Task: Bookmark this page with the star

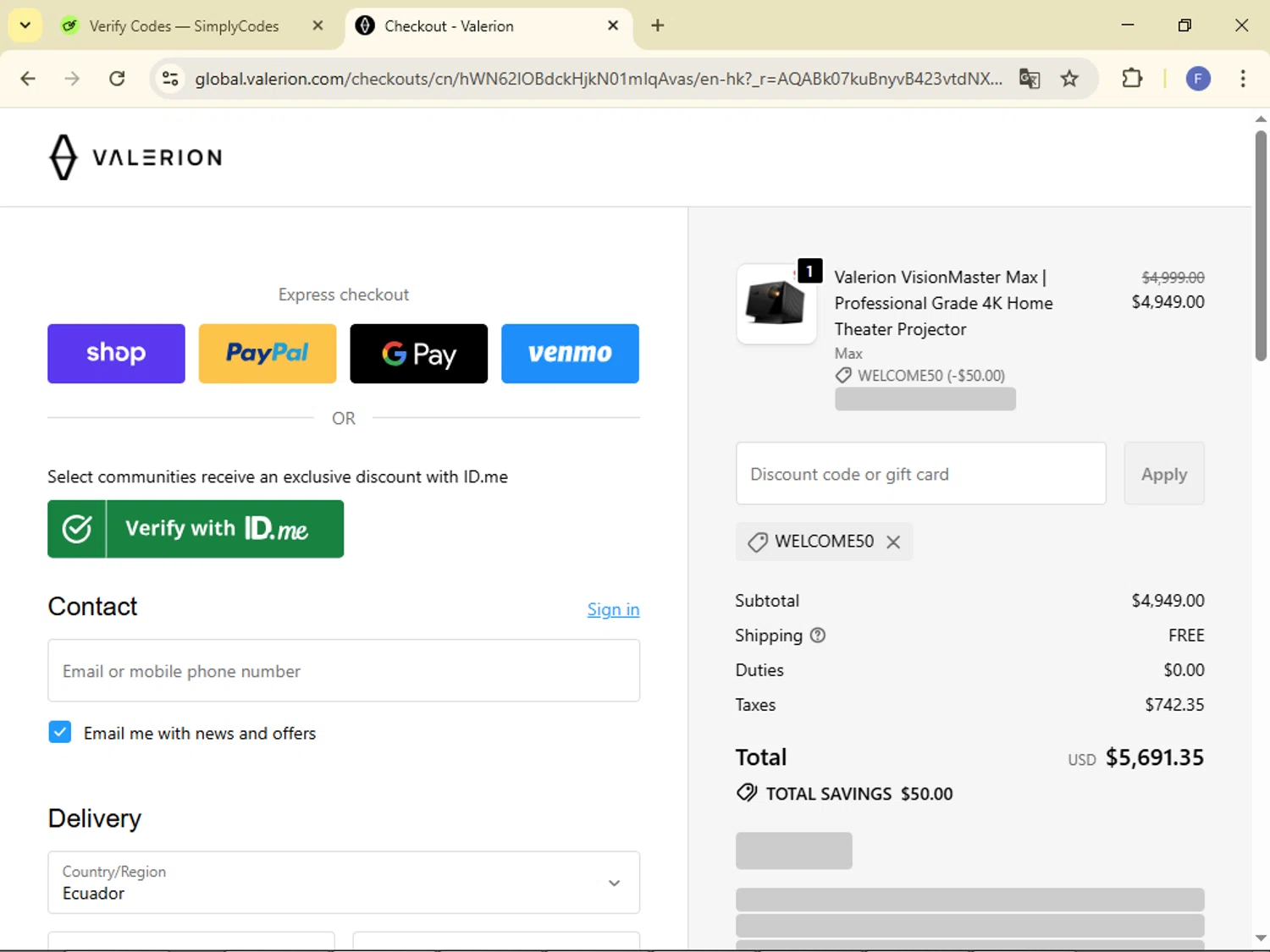Action: [1069, 79]
